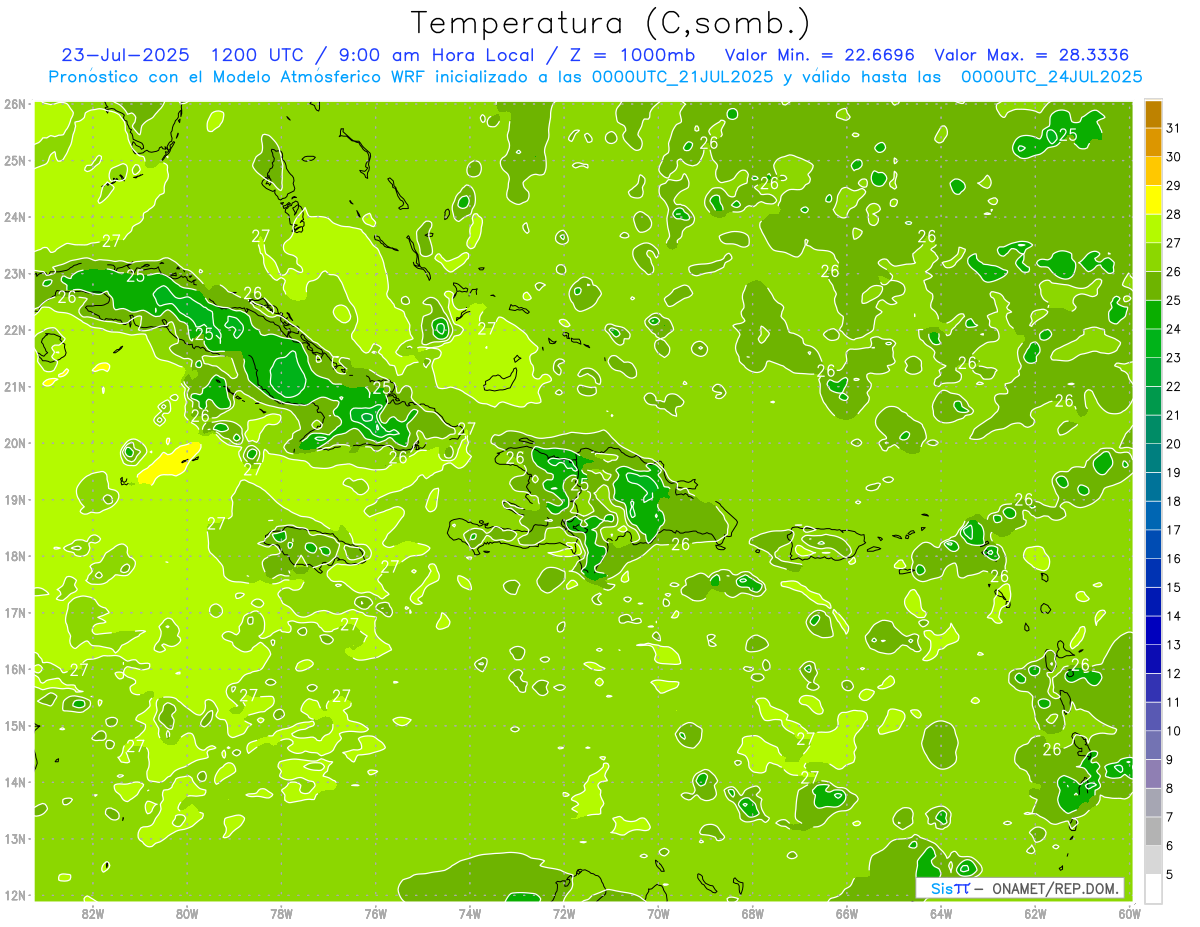Click the 19N latitude axis label

pos(15,499)
